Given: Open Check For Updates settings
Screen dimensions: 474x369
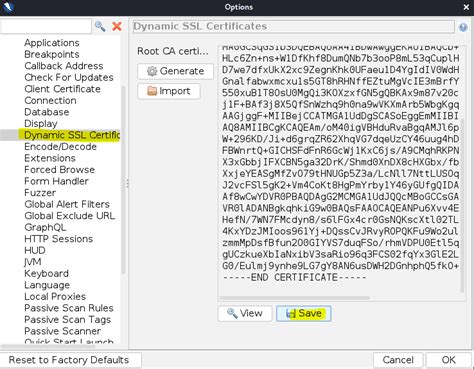Looking at the screenshot, I should (x=69, y=77).
